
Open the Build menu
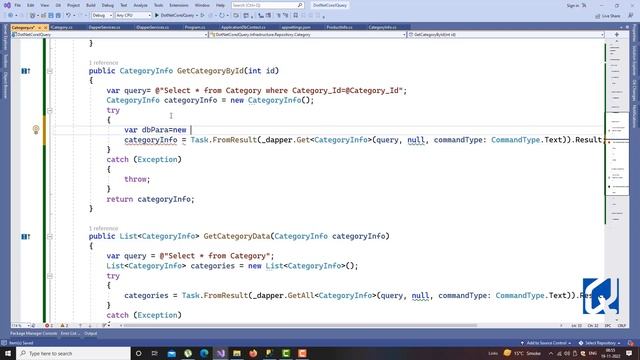(x=91, y=5)
